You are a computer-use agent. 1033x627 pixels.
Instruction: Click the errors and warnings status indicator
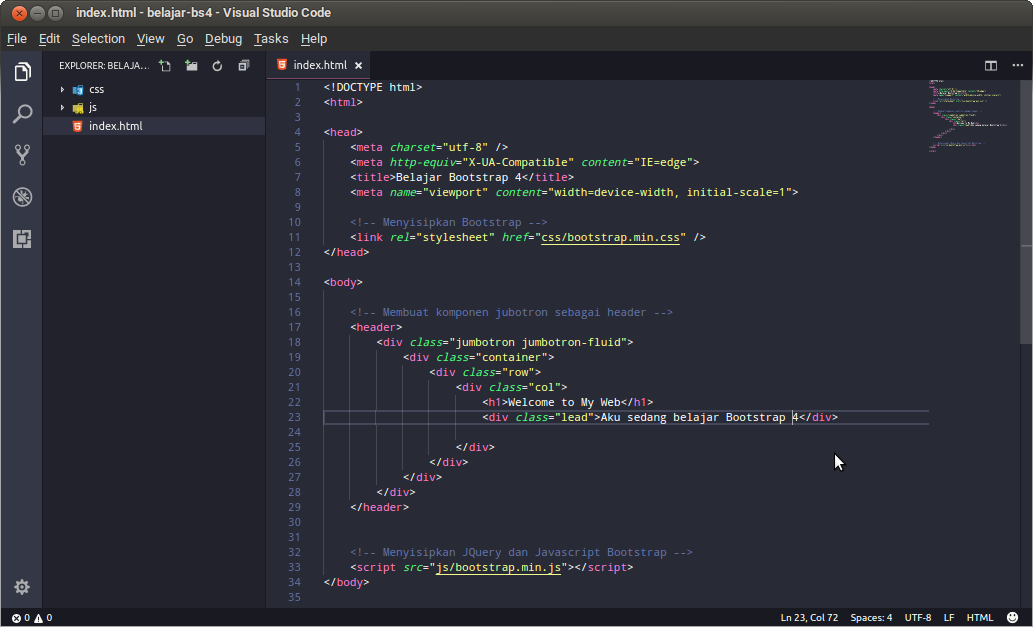click(30, 616)
